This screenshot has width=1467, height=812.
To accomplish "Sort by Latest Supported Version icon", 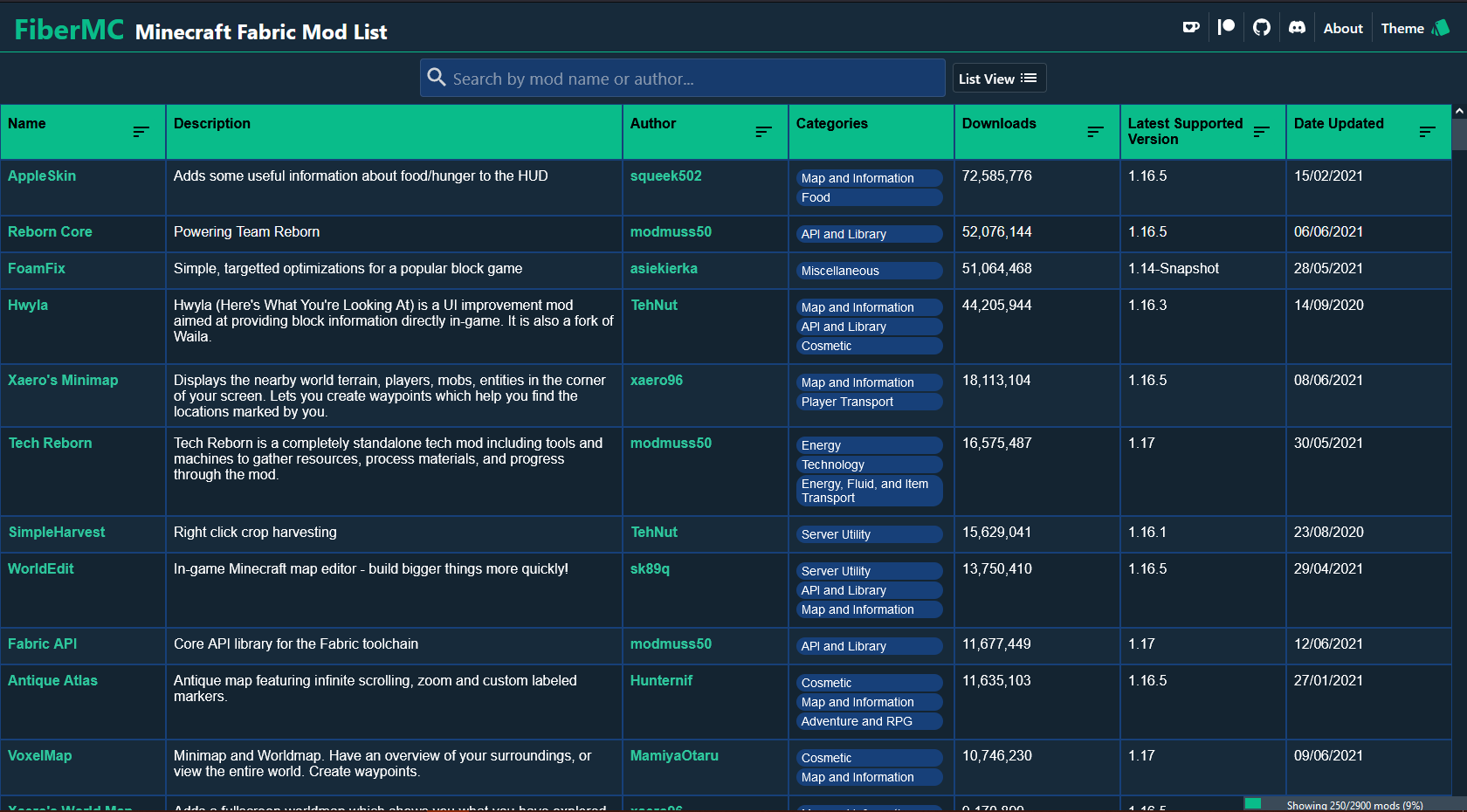I will coord(1261,132).
